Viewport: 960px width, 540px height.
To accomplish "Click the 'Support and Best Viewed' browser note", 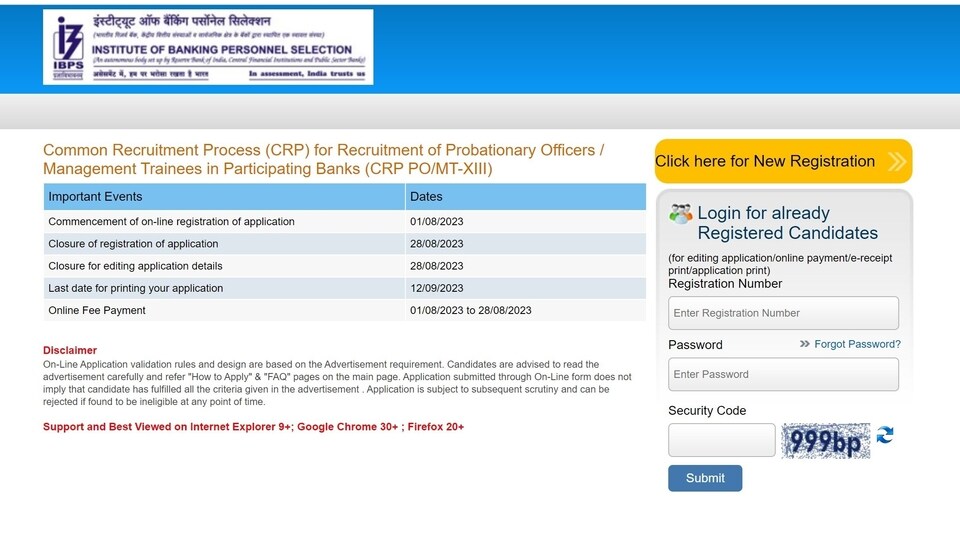I will 253,427.
